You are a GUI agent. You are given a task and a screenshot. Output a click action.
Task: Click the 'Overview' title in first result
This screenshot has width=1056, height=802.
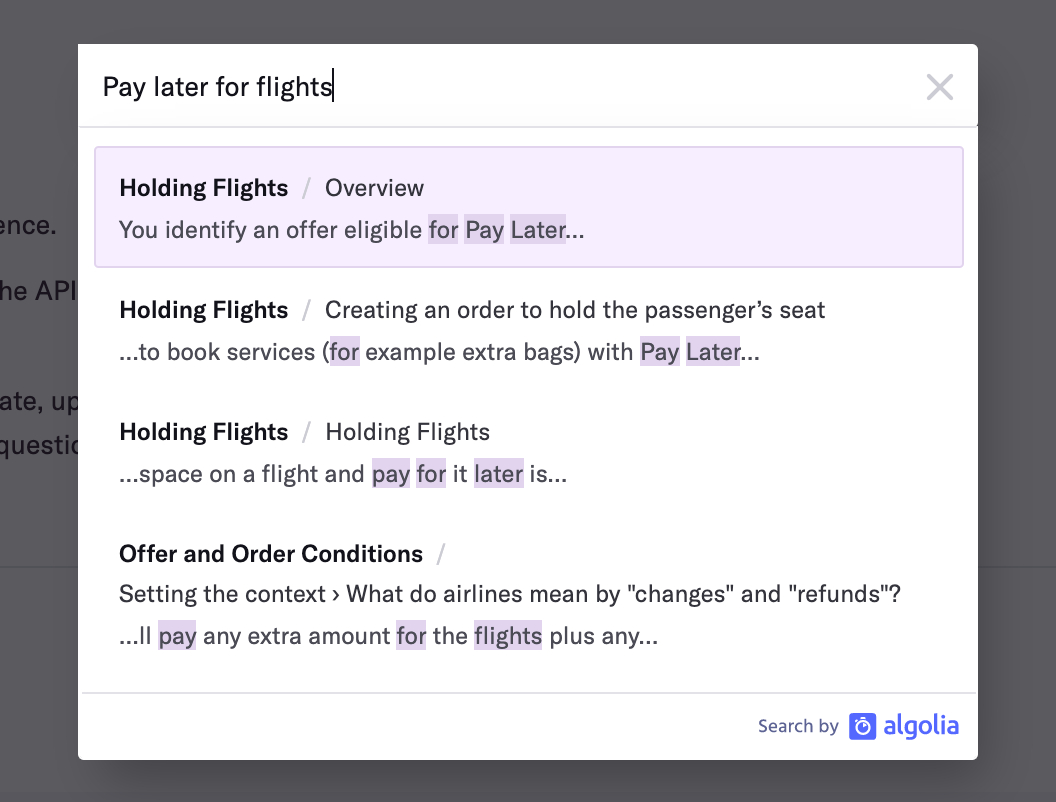coord(374,188)
